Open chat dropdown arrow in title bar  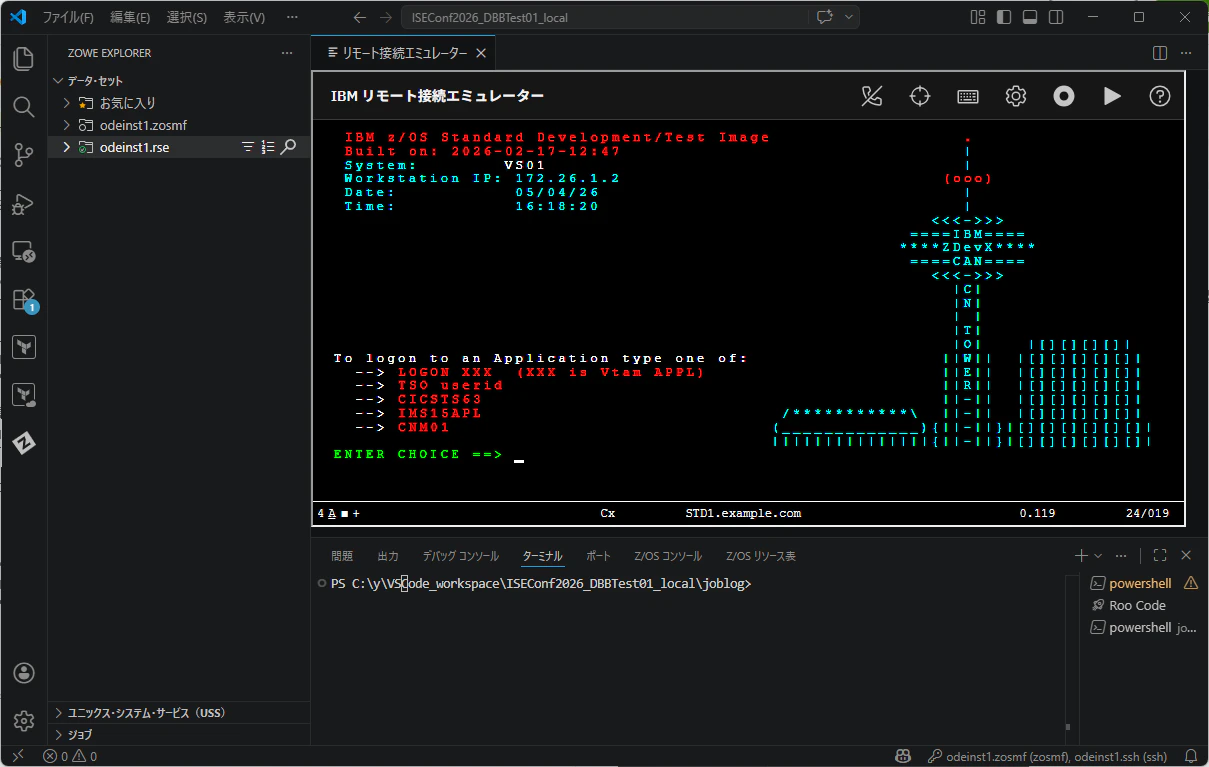tap(849, 17)
